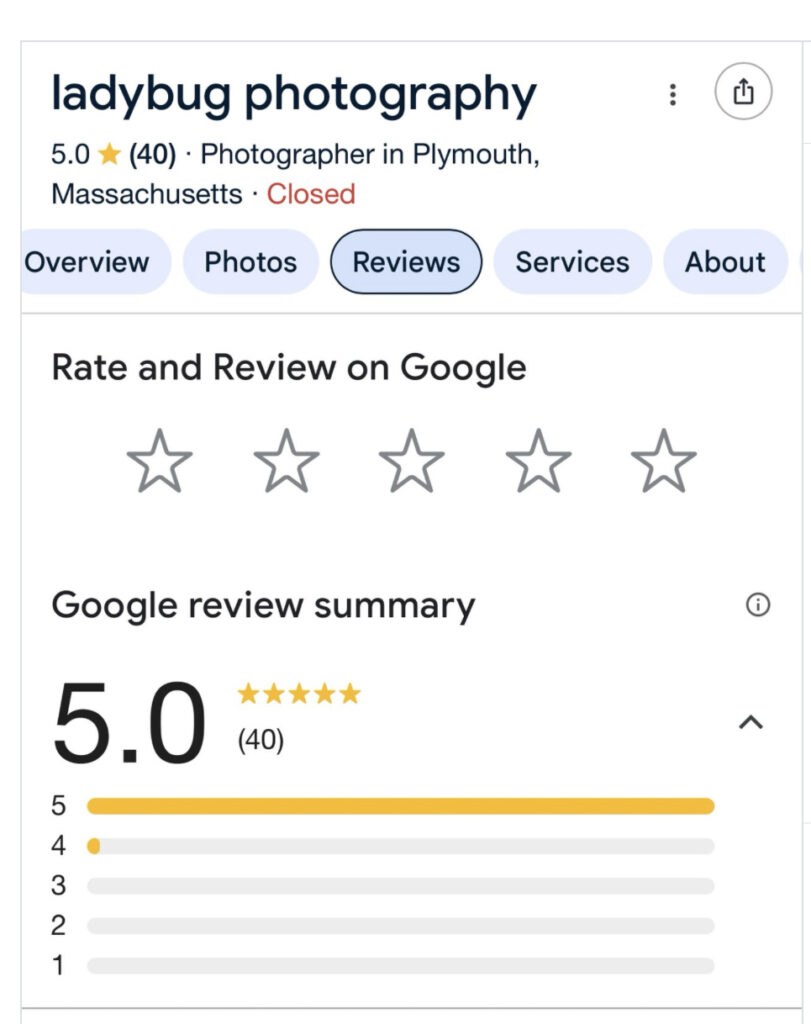Open the Photos tab
The width and height of the screenshot is (811, 1024).
tap(250, 262)
